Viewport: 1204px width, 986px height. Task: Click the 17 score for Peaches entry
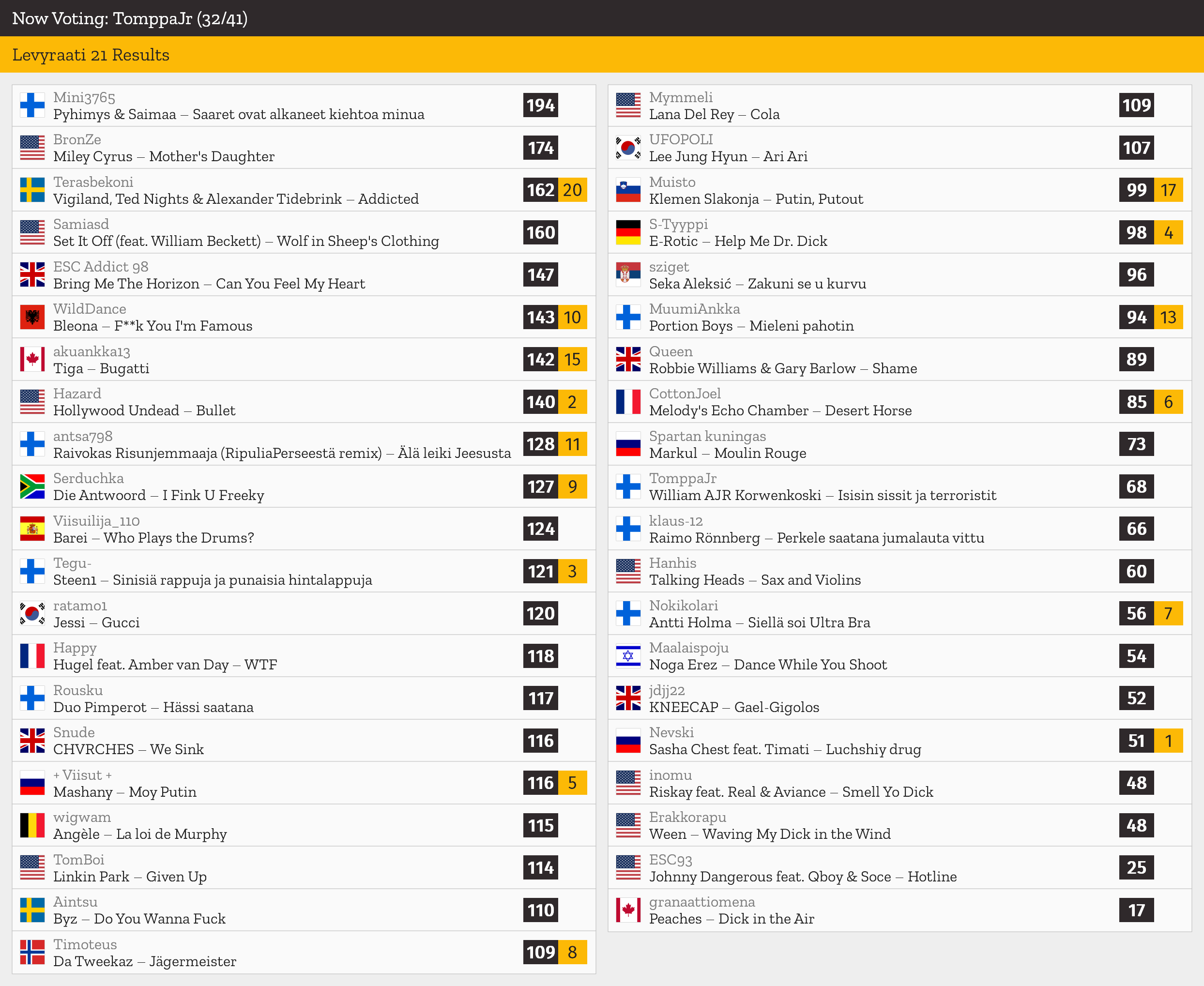(x=1136, y=910)
